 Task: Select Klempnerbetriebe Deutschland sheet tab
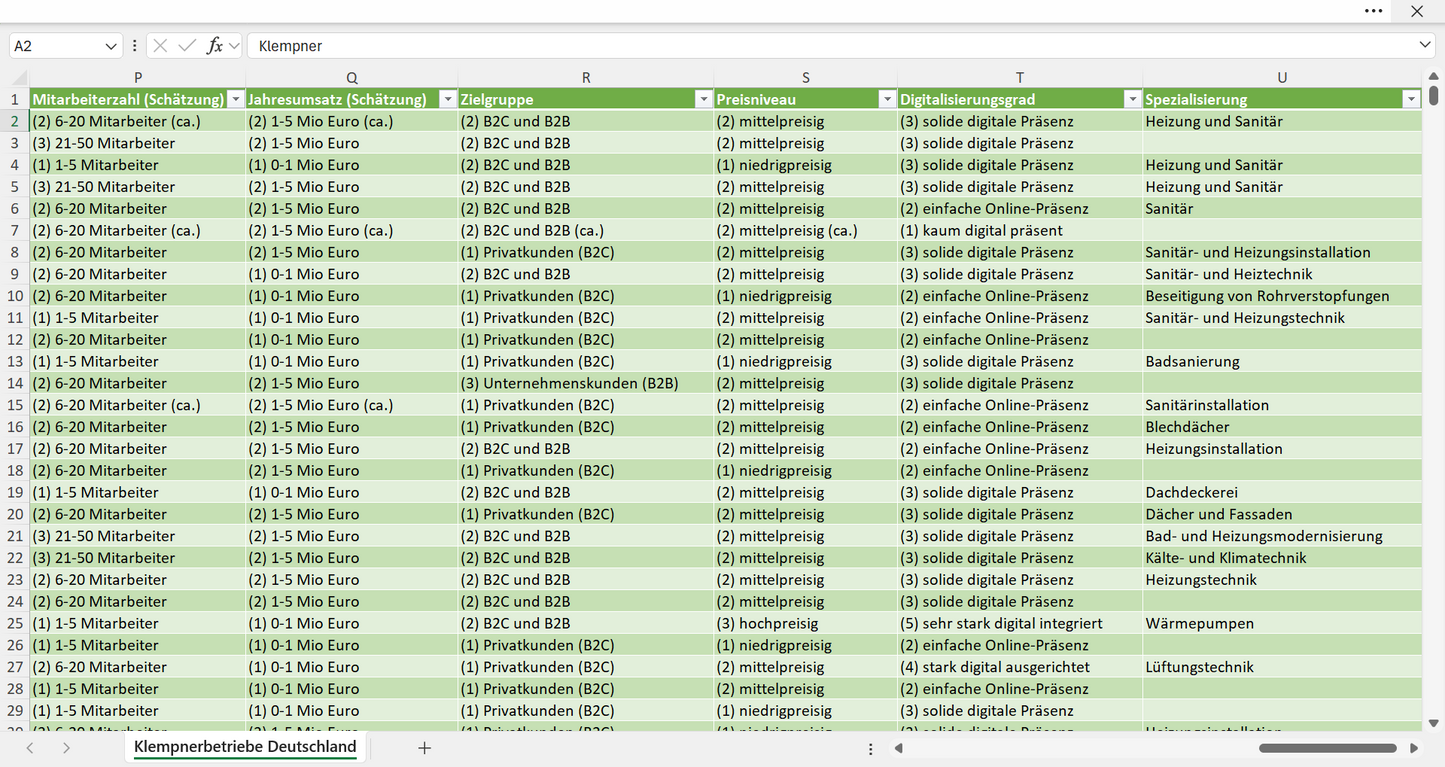pyautogui.click(x=245, y=747)
